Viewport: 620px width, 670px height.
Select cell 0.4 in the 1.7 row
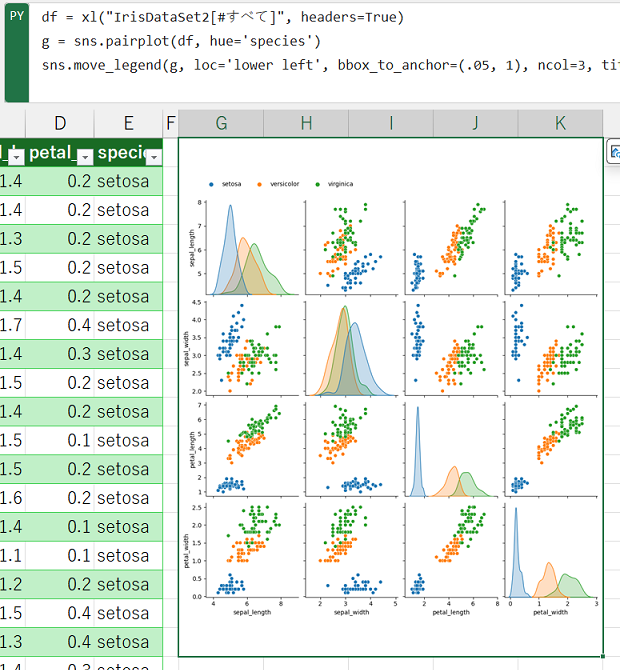(60, 325)
